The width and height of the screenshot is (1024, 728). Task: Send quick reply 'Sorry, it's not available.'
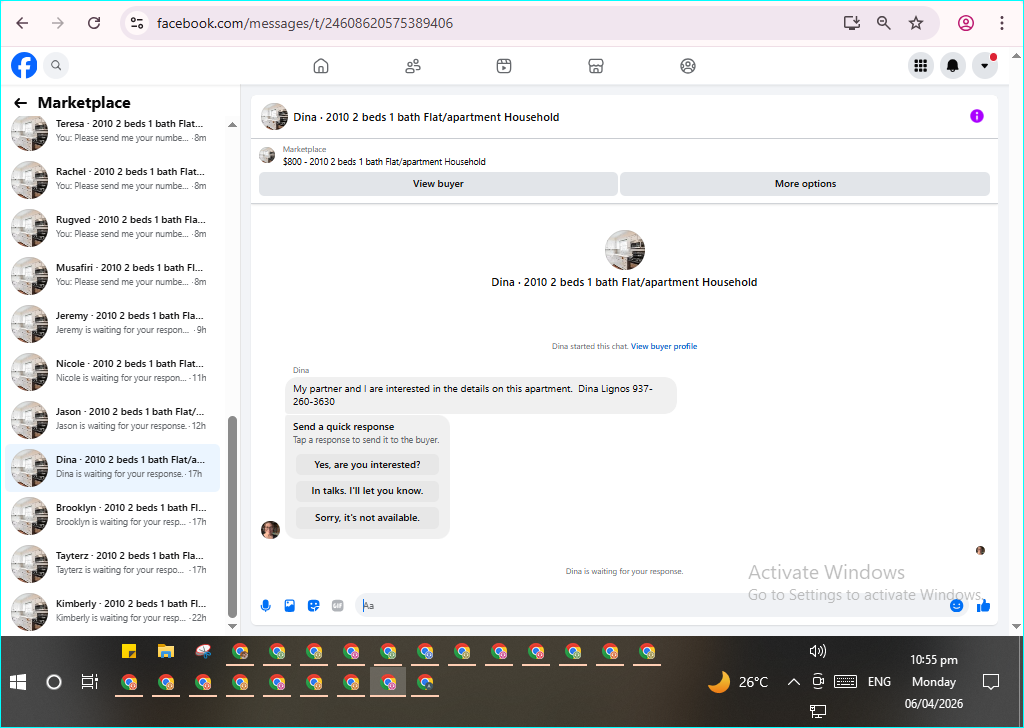(x=367, y=518)
